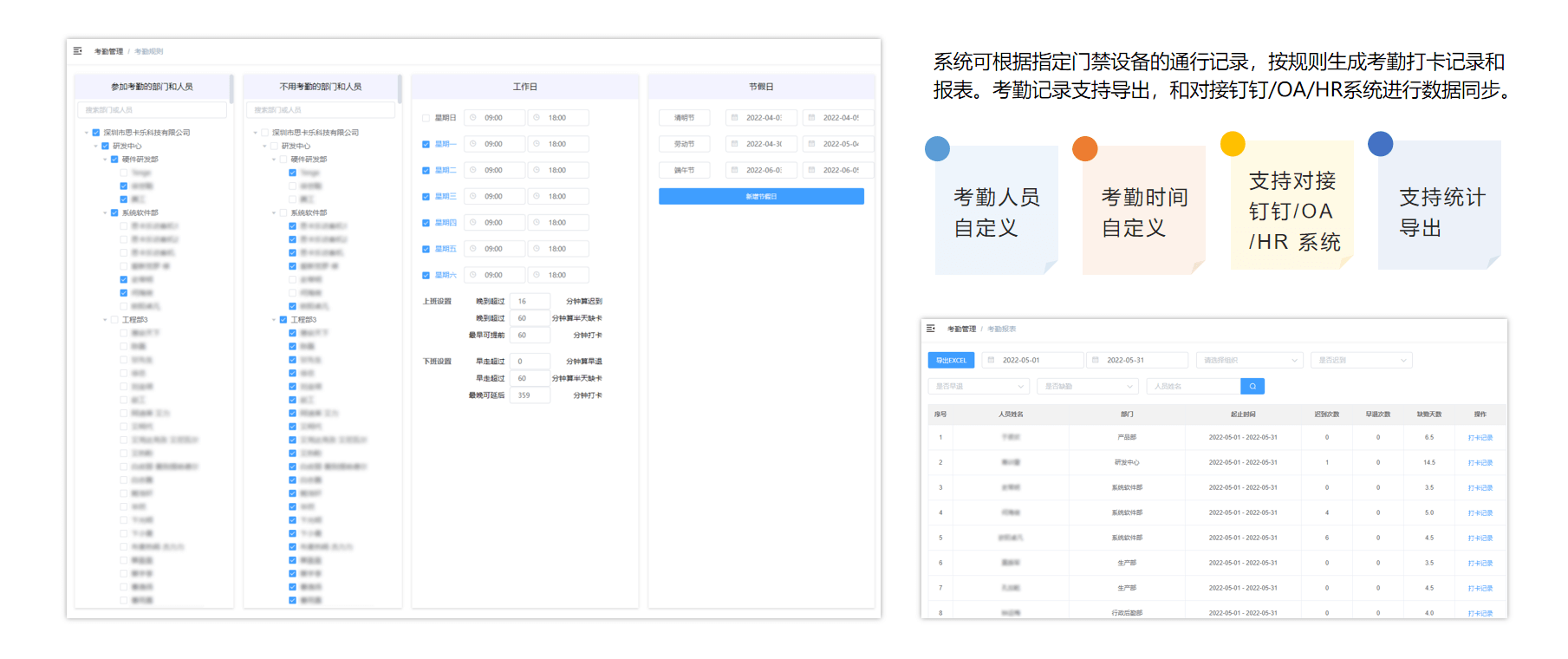Click clock icon in 星期日 09:00 field

click(x=473, y=118)
